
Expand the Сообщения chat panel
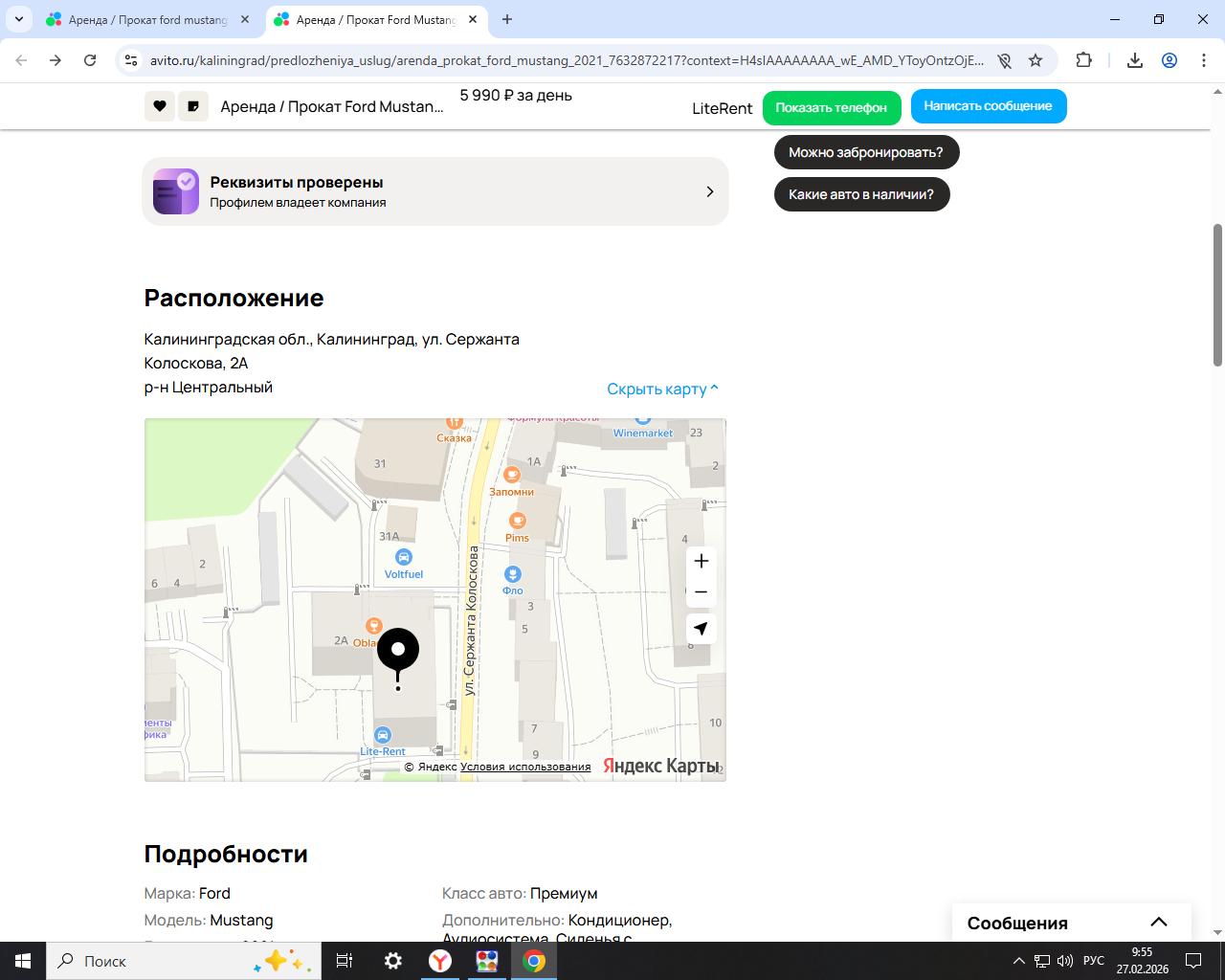pos(1072,923)
